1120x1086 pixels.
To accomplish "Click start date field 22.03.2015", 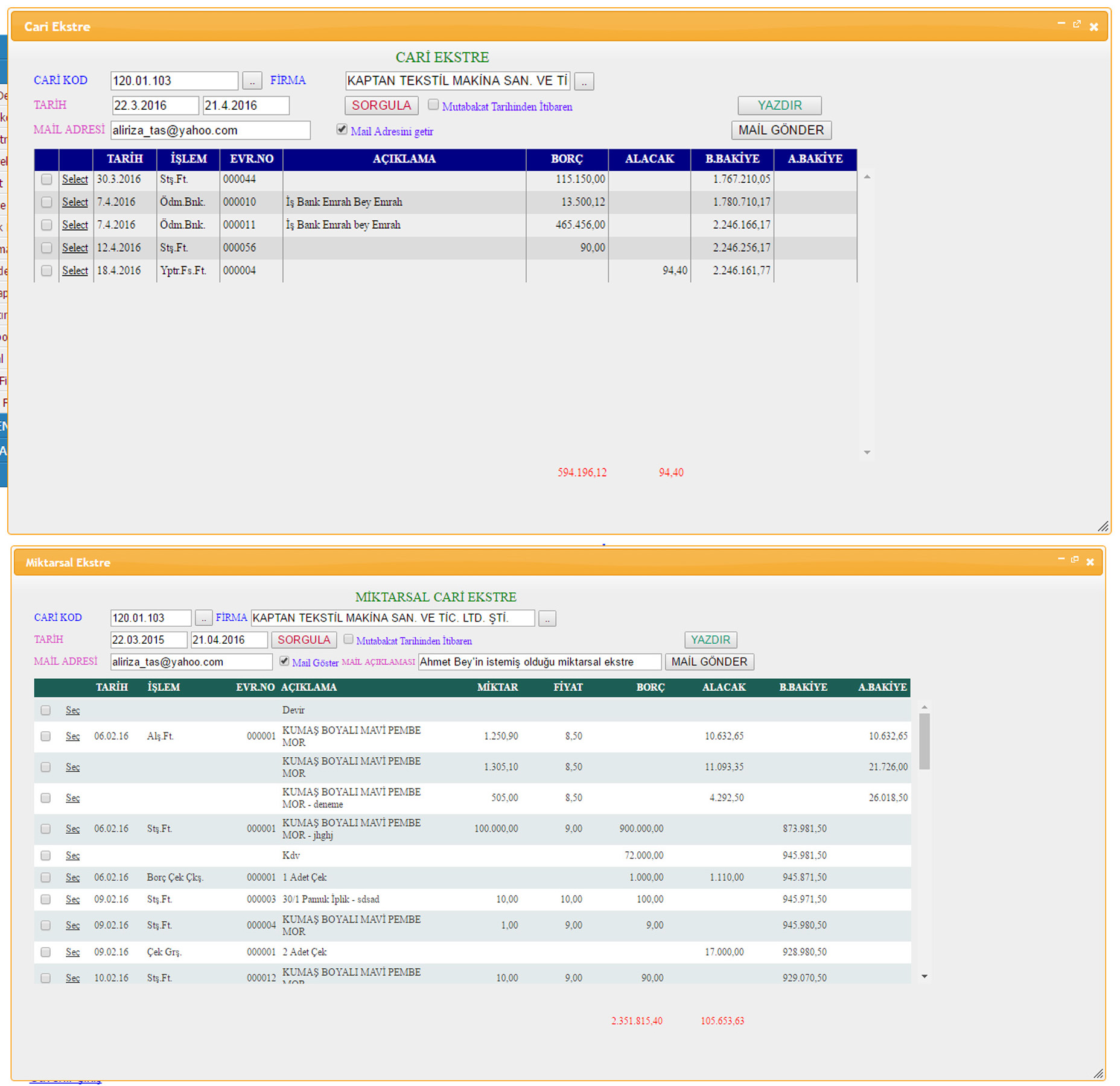I will point(148,640).
